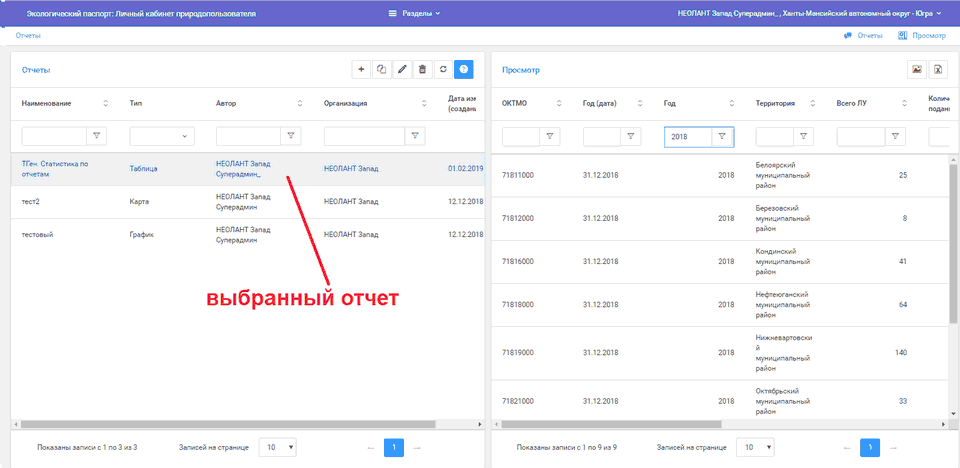Copy the selected report with duplicate icon
960x468 pixels.
(381, 70)
